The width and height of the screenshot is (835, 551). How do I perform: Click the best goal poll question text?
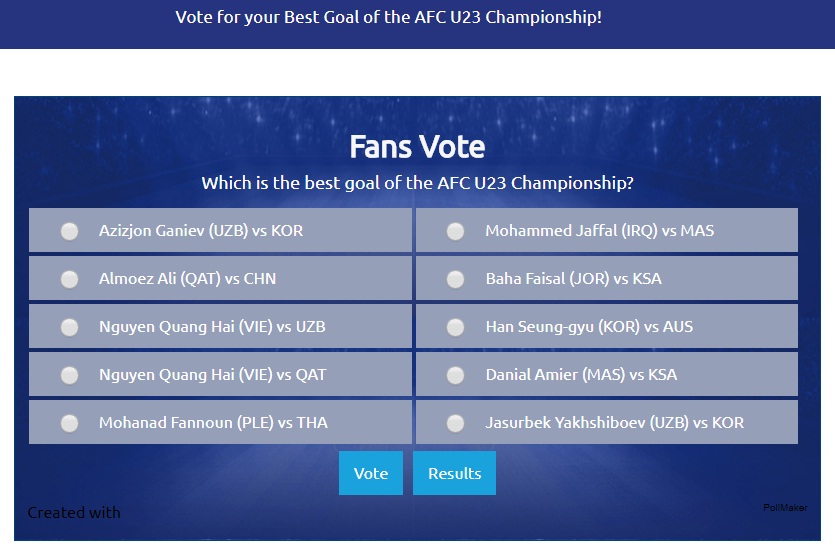[417, 183]
